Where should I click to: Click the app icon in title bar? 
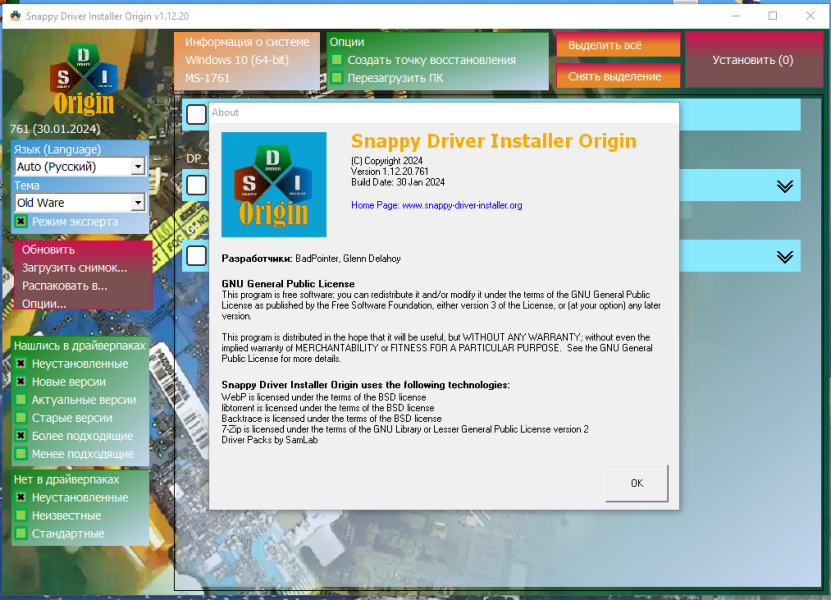(x=15, y=16)
